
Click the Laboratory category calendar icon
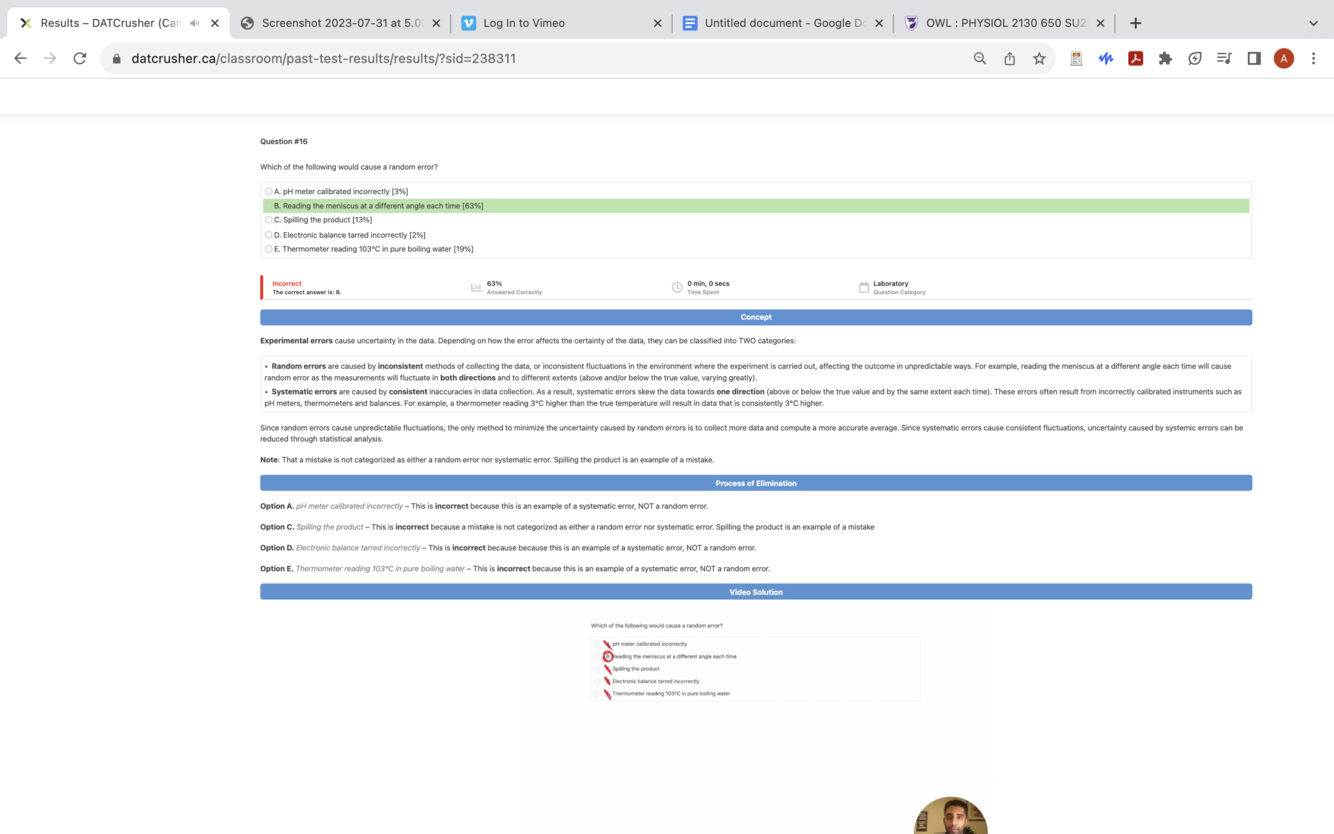(864, 288)
